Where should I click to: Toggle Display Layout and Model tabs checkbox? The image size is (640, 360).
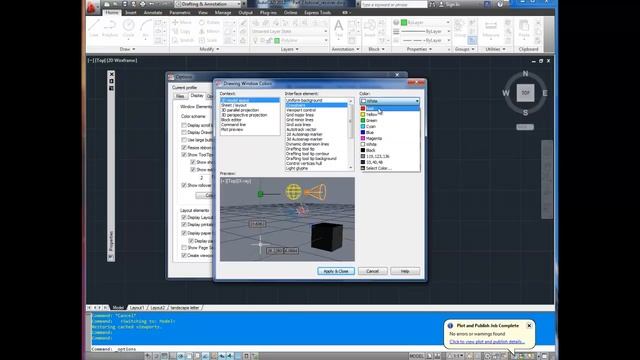184,218
